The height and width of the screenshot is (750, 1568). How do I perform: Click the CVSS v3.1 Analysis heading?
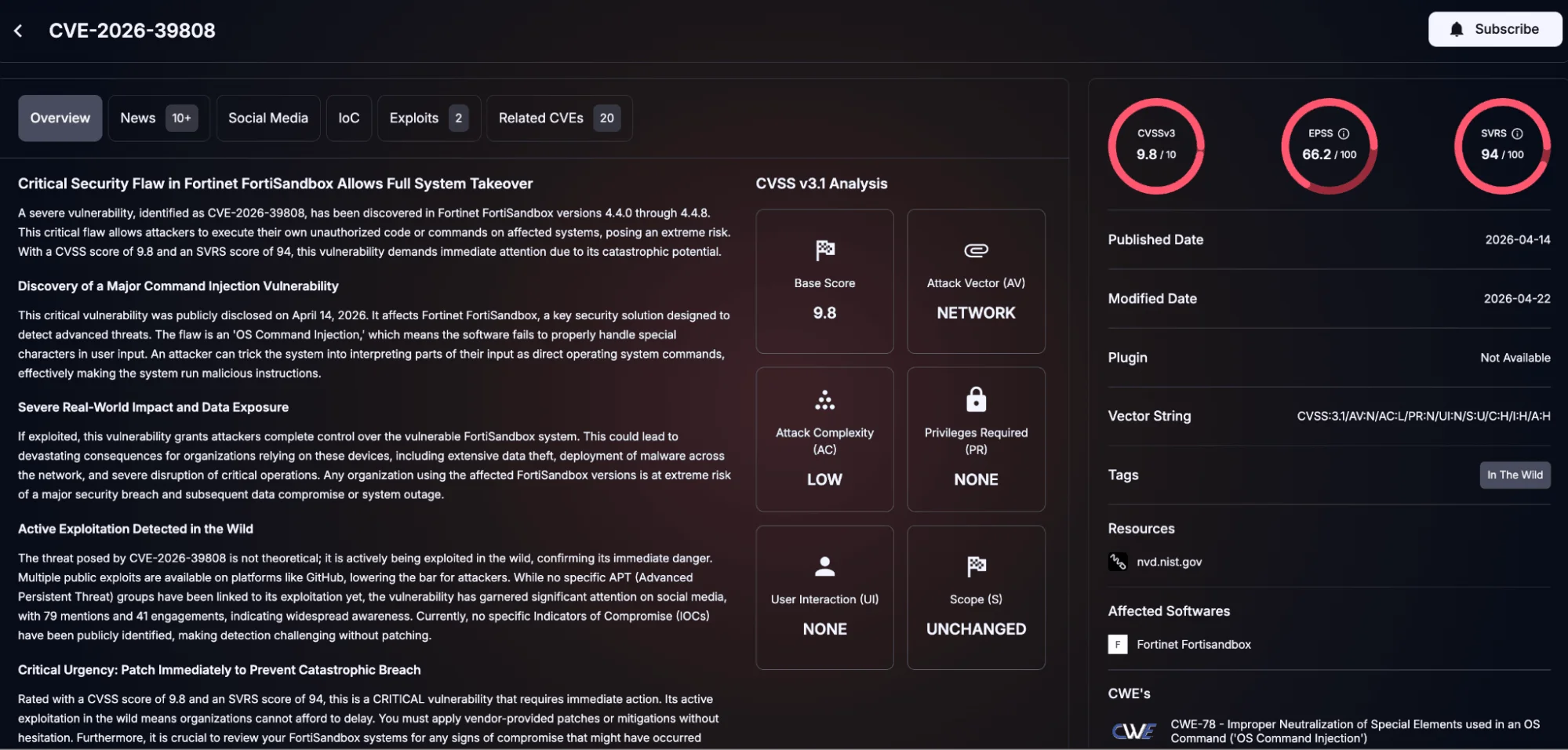(821, 184)
